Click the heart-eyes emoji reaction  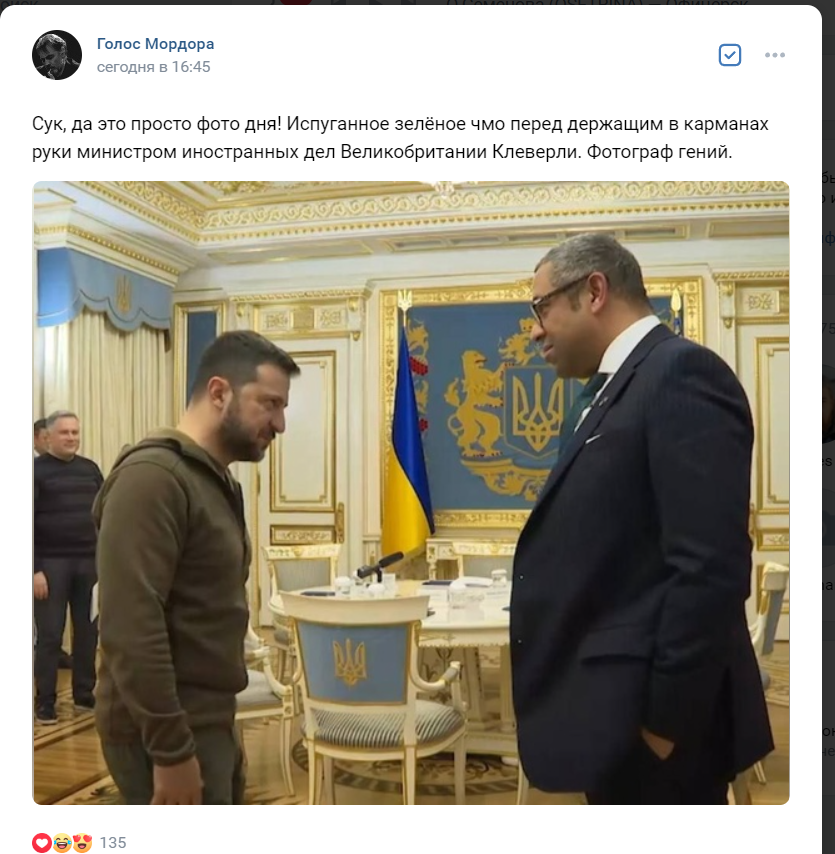[82, 843]
